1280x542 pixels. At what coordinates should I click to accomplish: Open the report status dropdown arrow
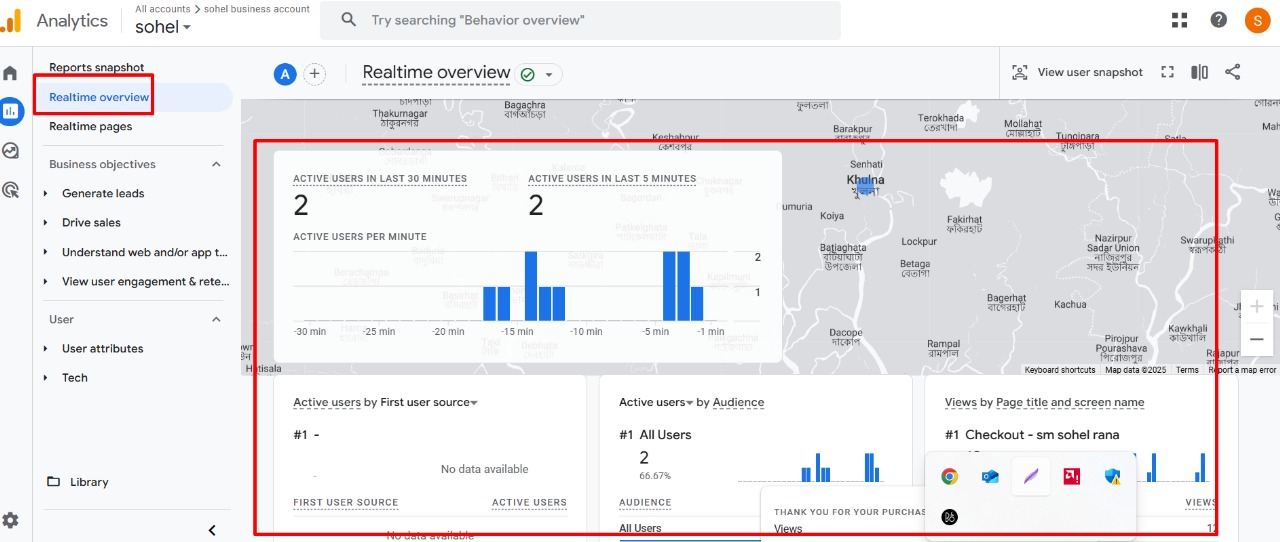(x=549, y=75)
